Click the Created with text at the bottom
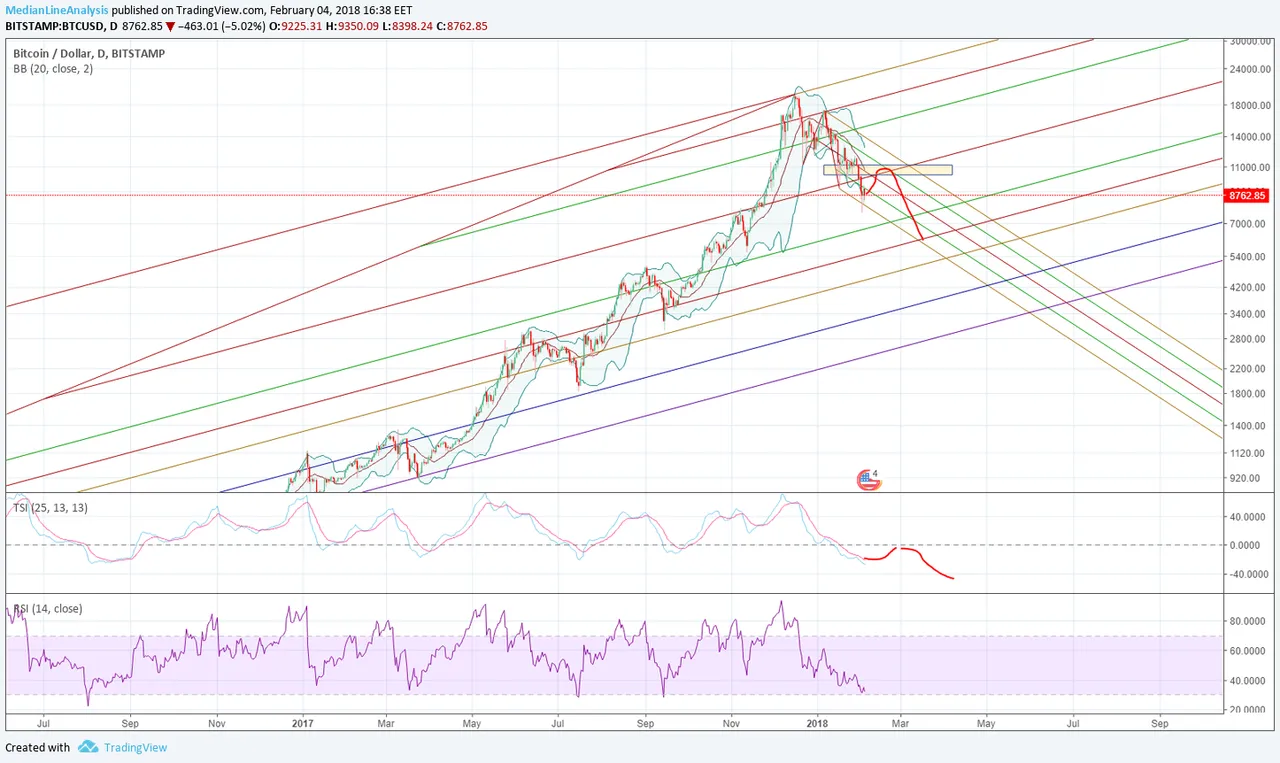The width and height of the screenshot is (1280, 763). (x=37, y=747)
